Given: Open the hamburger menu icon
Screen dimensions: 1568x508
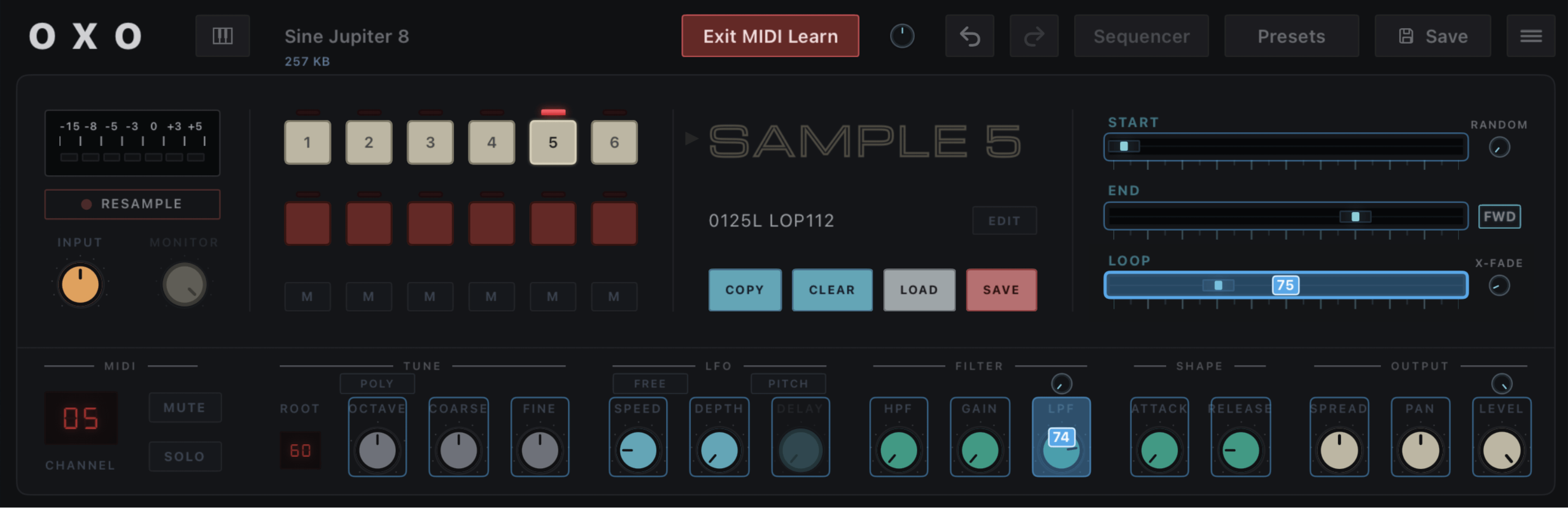Looking at the screenshot, I should coord(1530,36).
